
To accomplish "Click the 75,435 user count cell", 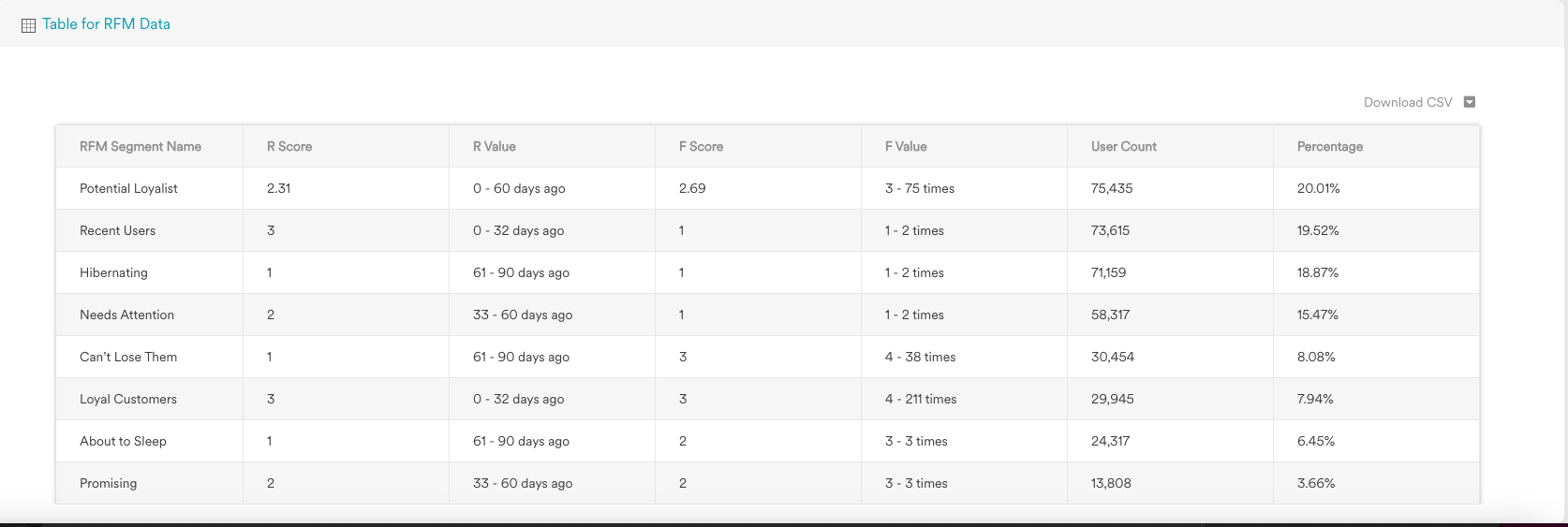I will click(1112, 189).
